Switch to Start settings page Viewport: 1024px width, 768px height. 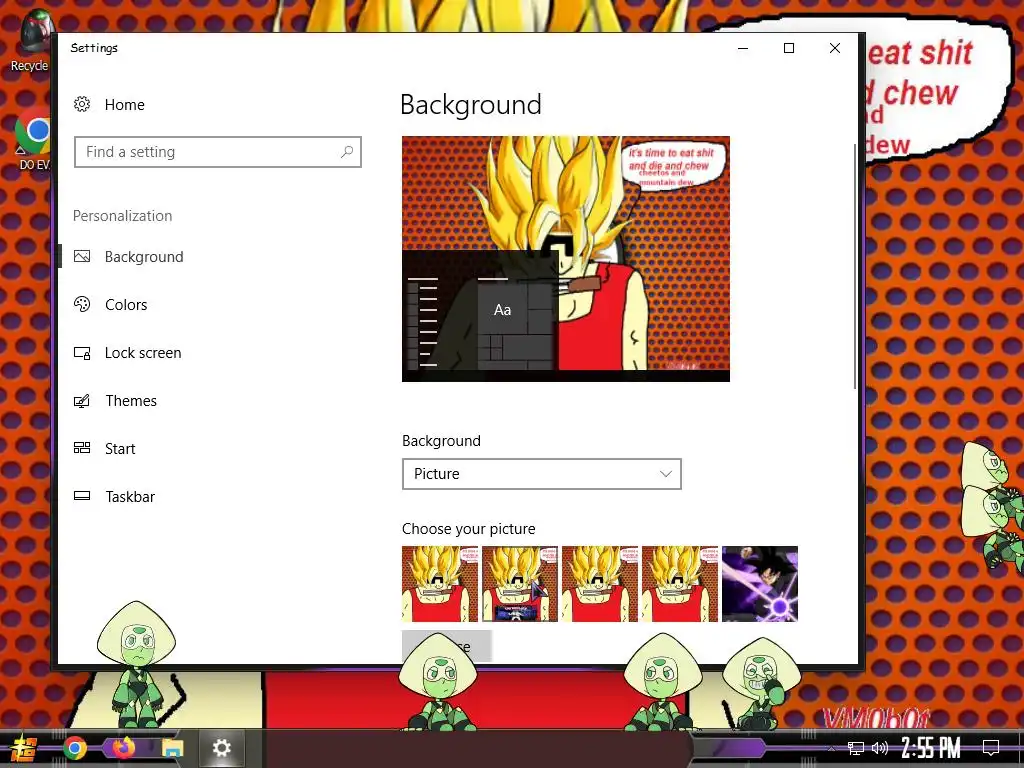[x=120, y=449]
